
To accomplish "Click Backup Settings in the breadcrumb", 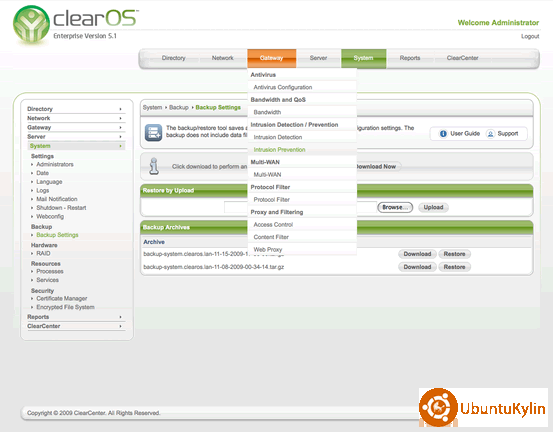I will coord(218,107).
